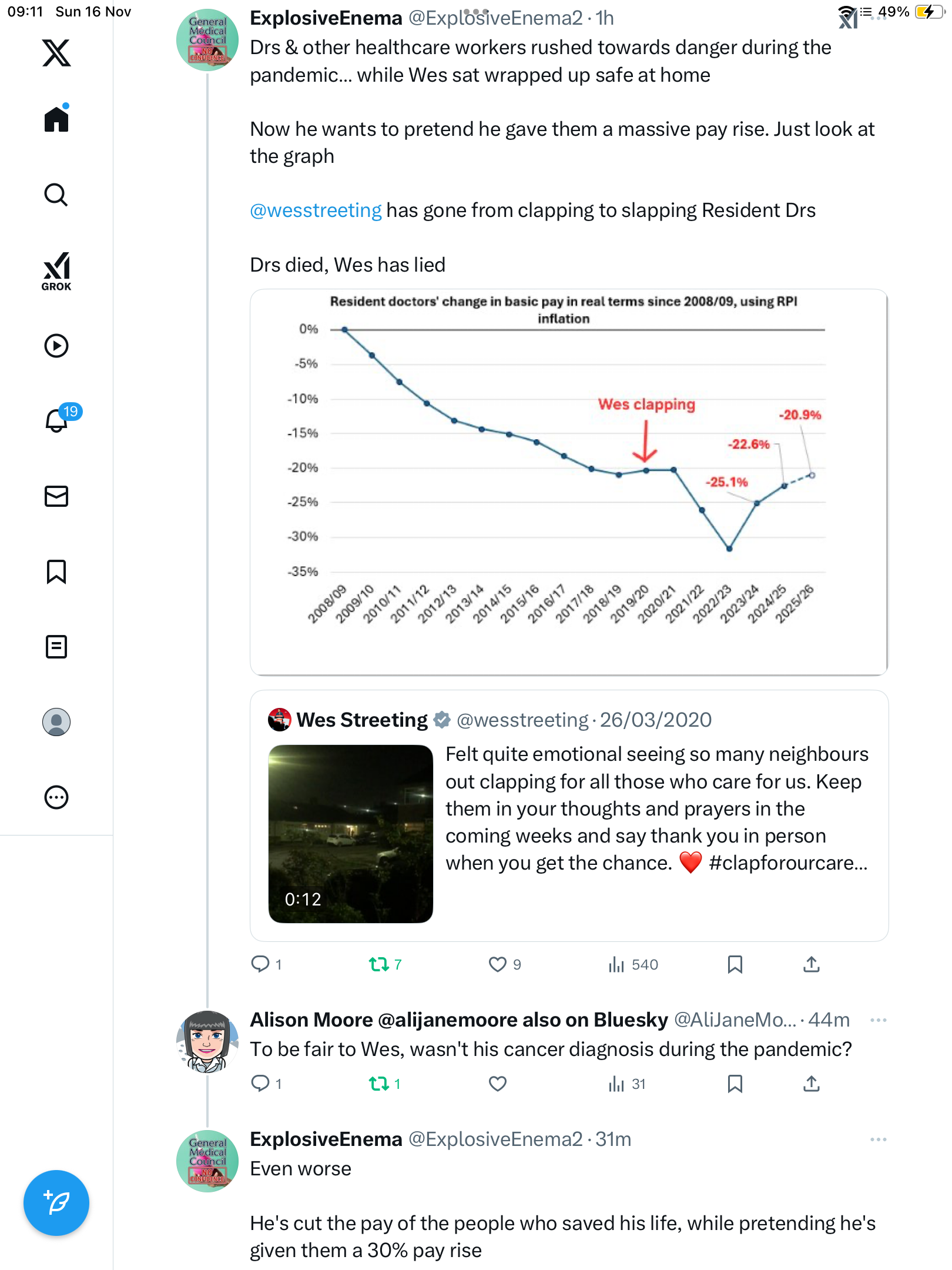Image resolution: width=952 pixels, height=1270 pixels.
Task: Play the 0:12 video in quoted tweet
Action: 351,834
